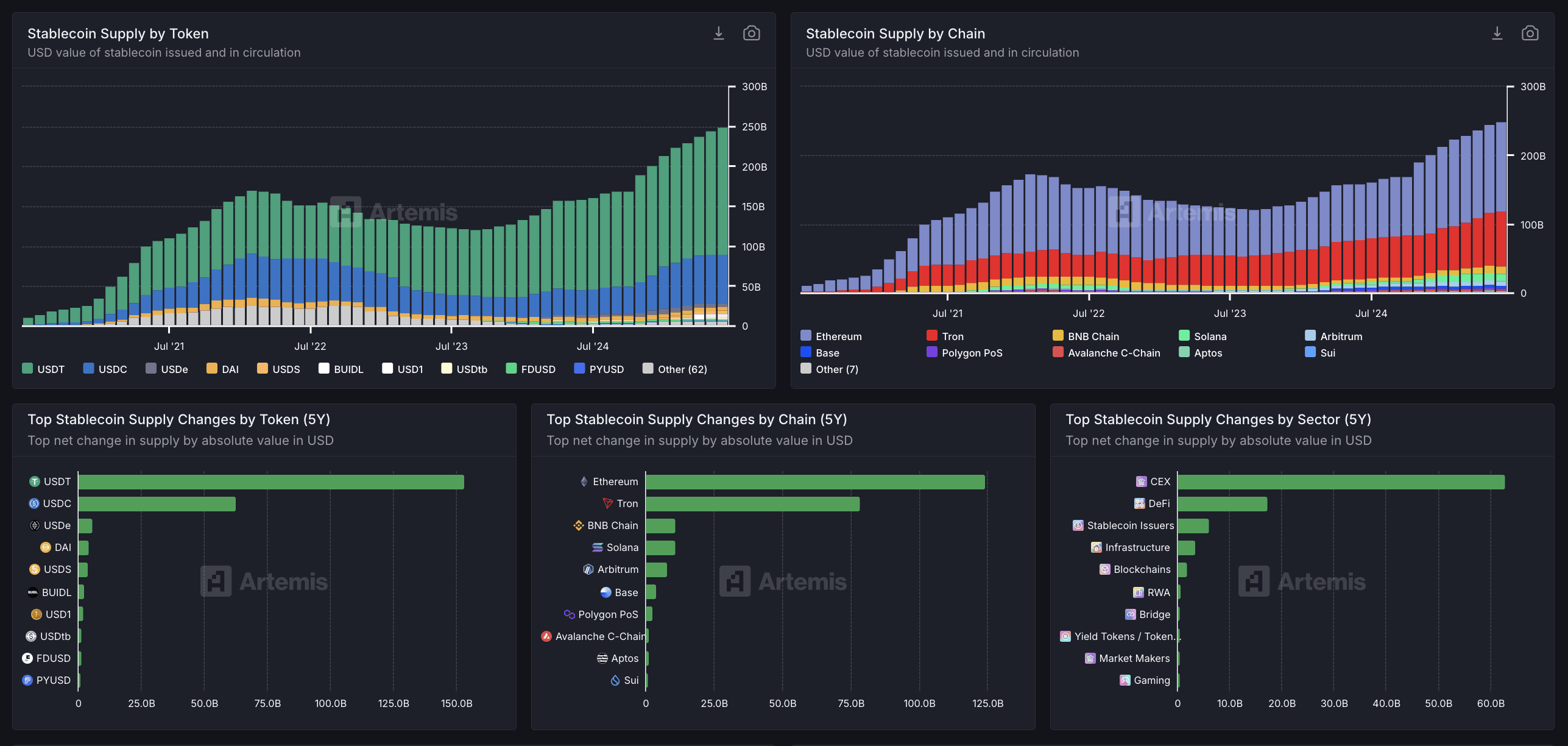Viewport: 1568px width, 746px height.
Task: Click the CEX sector icon
Action: coord(1141,481)
